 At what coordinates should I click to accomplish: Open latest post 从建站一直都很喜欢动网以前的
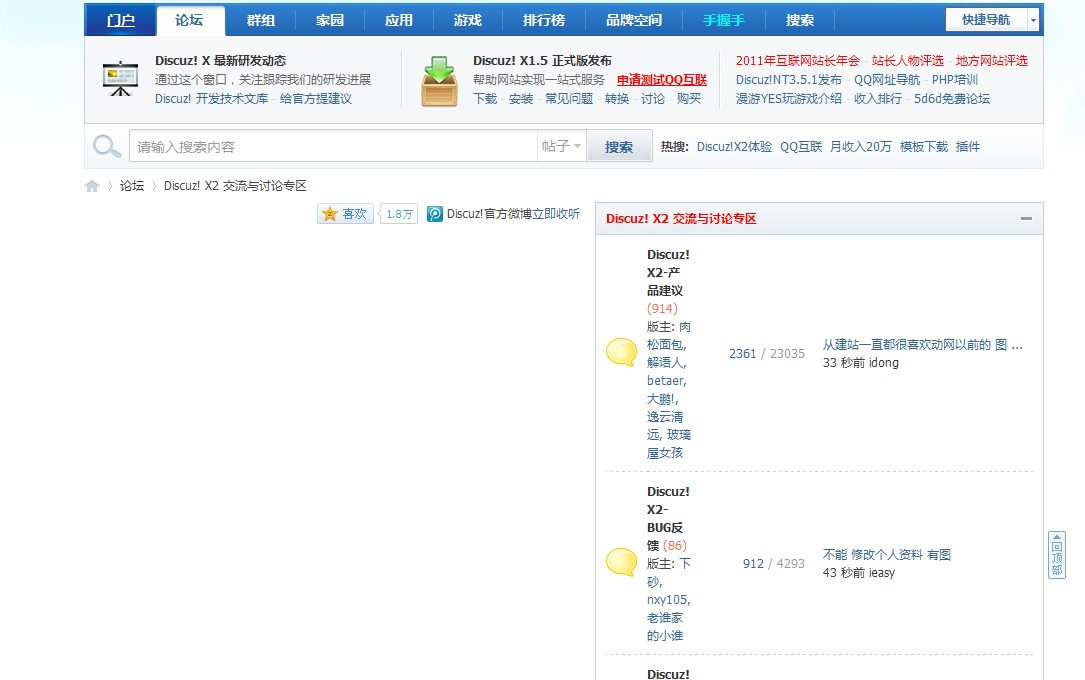click(922, 344)
